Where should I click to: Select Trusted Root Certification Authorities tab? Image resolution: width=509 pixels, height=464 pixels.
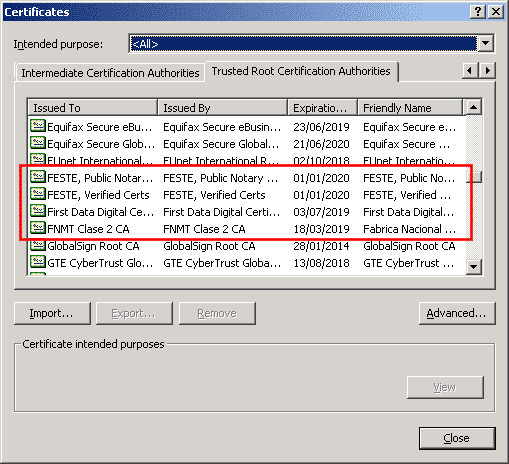[301, 71]
